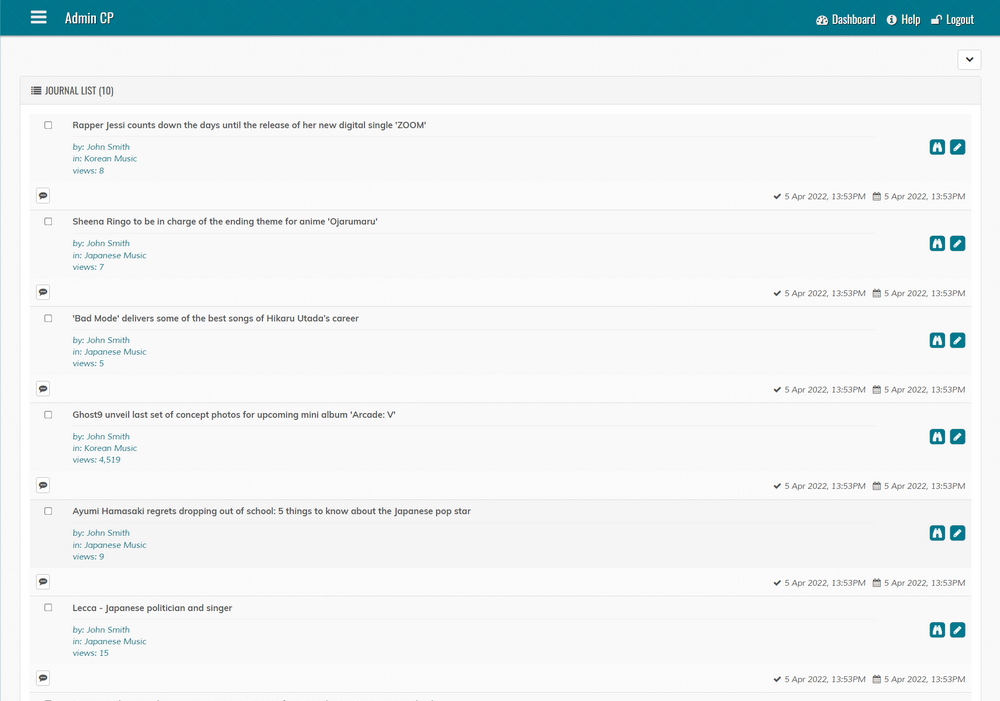The height and width of the screenshot is (701, 1000).
Task: Select the checkbox for Sheena Ringo journal
Action: (x=48, y=222)
